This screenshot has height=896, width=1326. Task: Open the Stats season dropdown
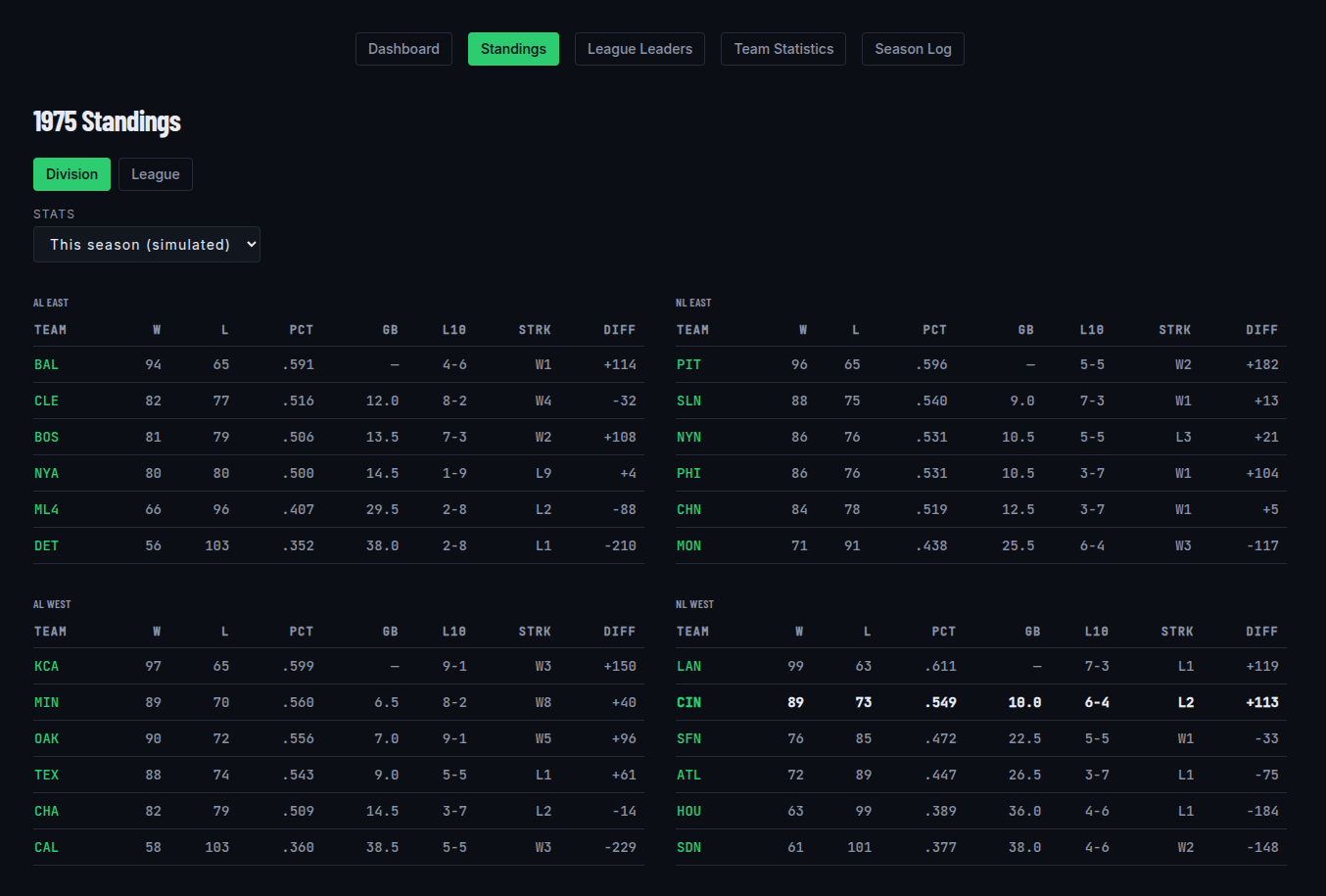click(147, 245)
